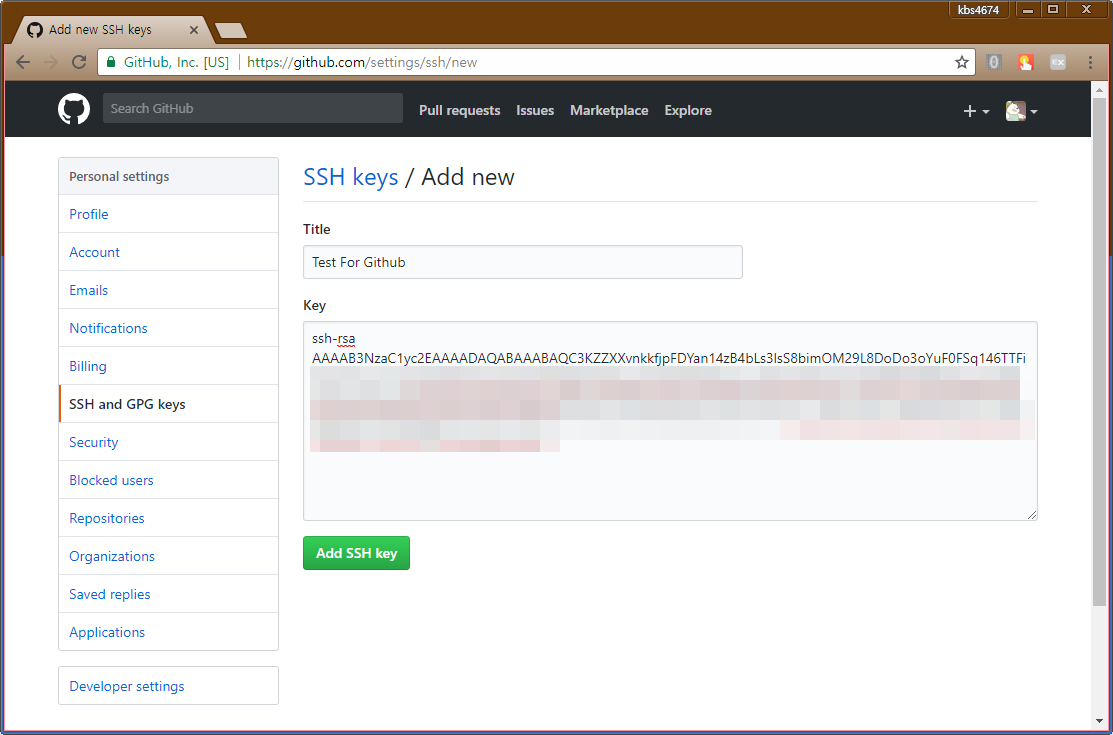Viewport: 1113px width, 735px height.
Task: Click the GitHub Octocat logo
Action: pyautogui.click(x=74, y=109)
